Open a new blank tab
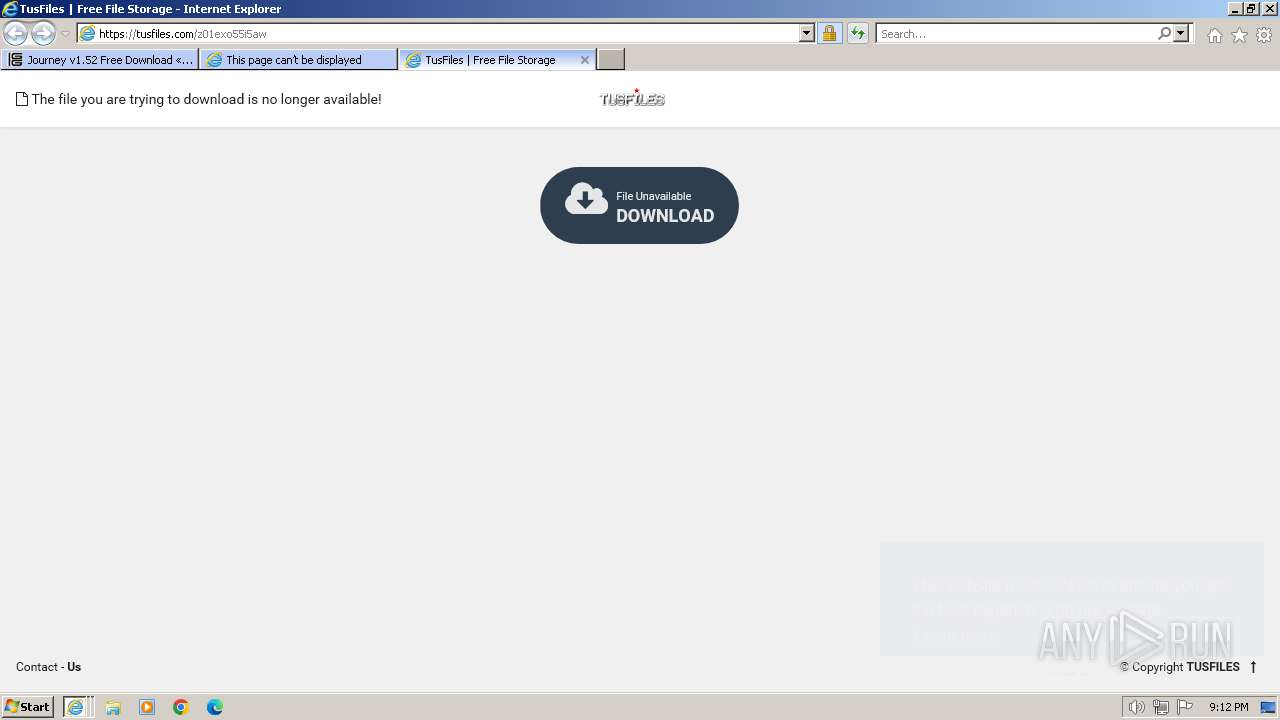1280x720 pixels. click(611, 60)
